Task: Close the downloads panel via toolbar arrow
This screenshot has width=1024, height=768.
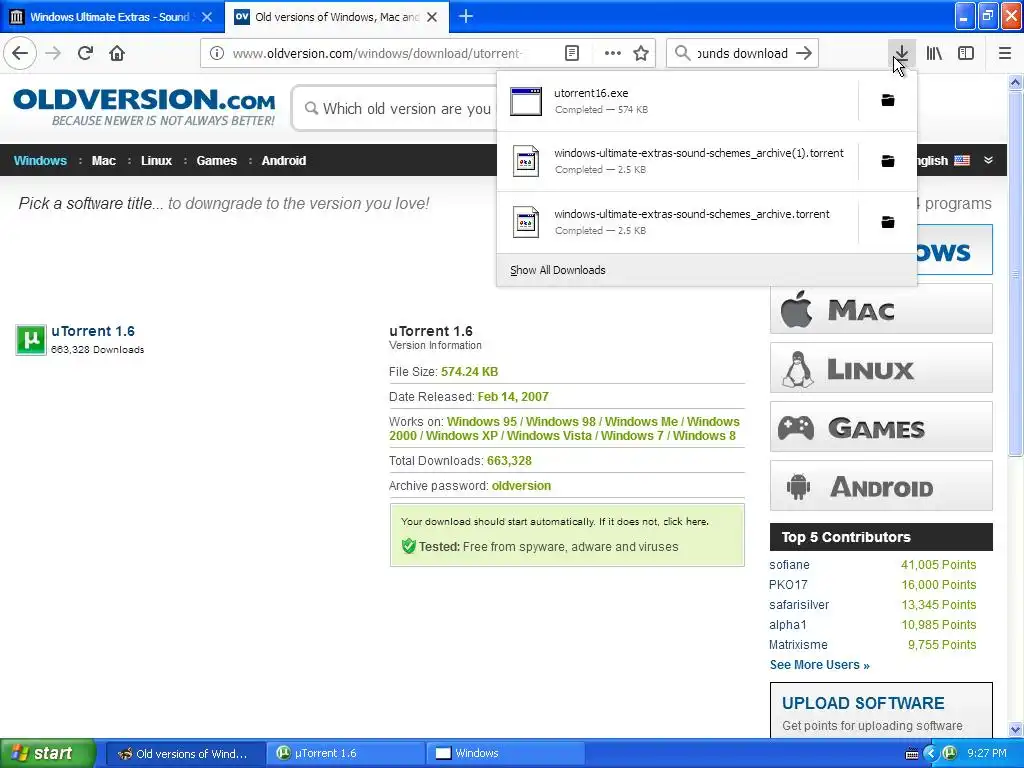Action: click(x=901, y=53)
